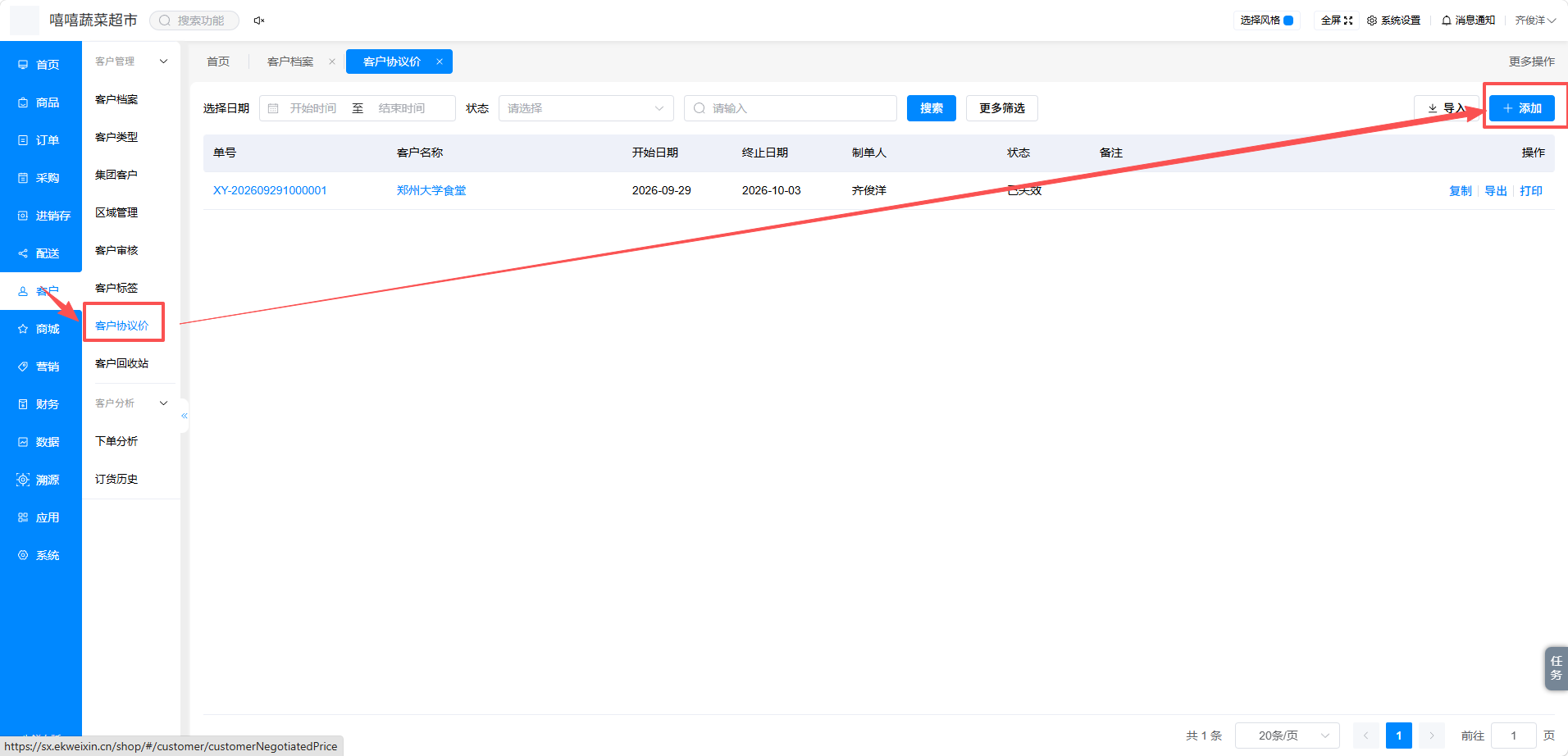Screen dimensions: 1568x756
Task: Open the 齐俊洋 user account dropdown
Action: [x=1535, y=20]
